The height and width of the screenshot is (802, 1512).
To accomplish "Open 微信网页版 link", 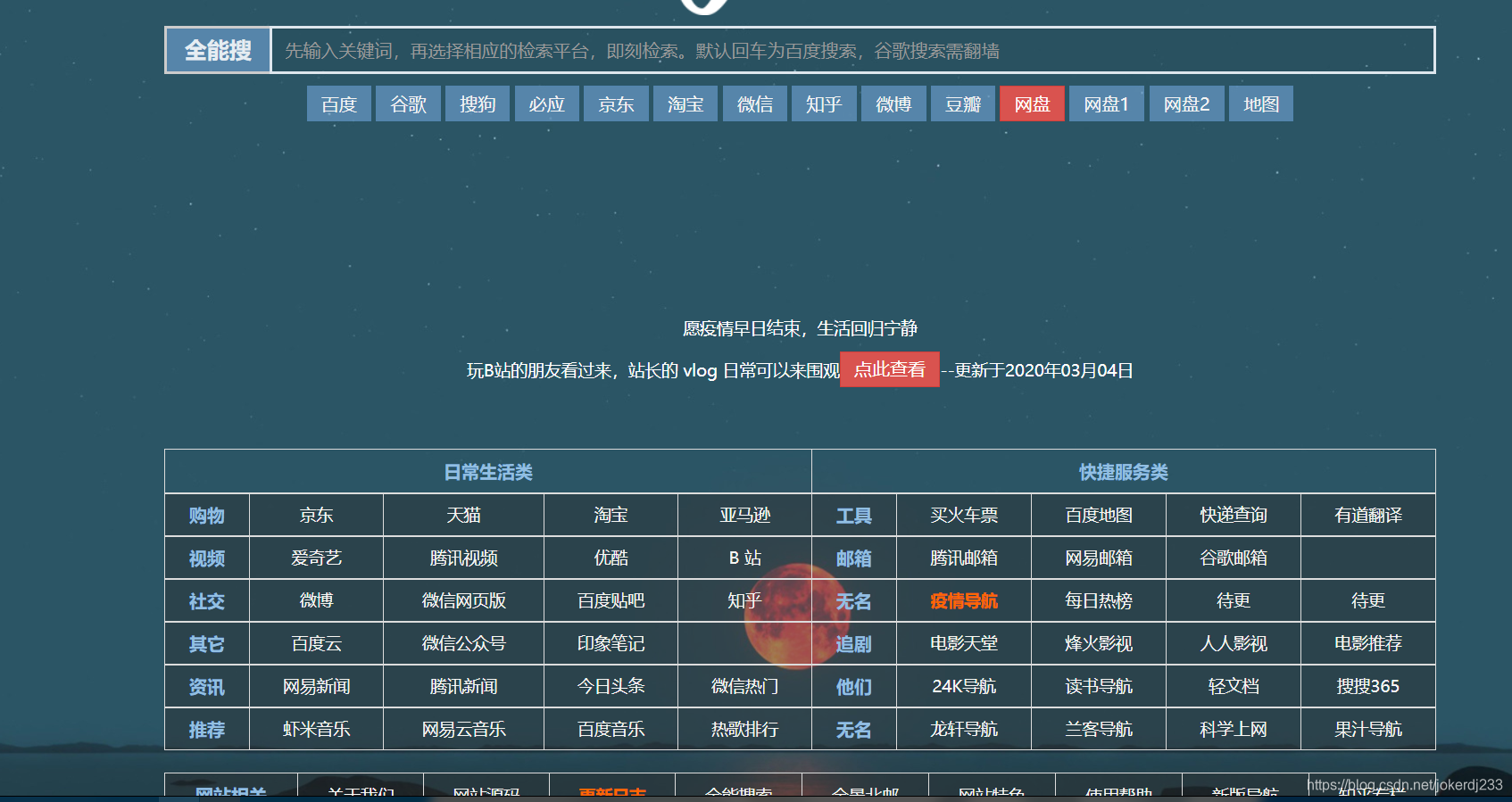I will 463,600.
